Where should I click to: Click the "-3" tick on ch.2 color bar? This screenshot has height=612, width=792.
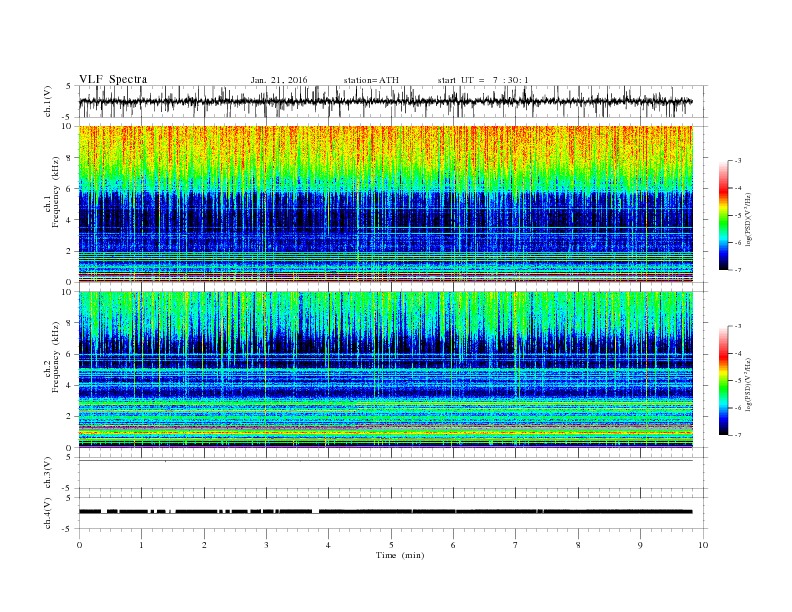(x=738, y=326)
